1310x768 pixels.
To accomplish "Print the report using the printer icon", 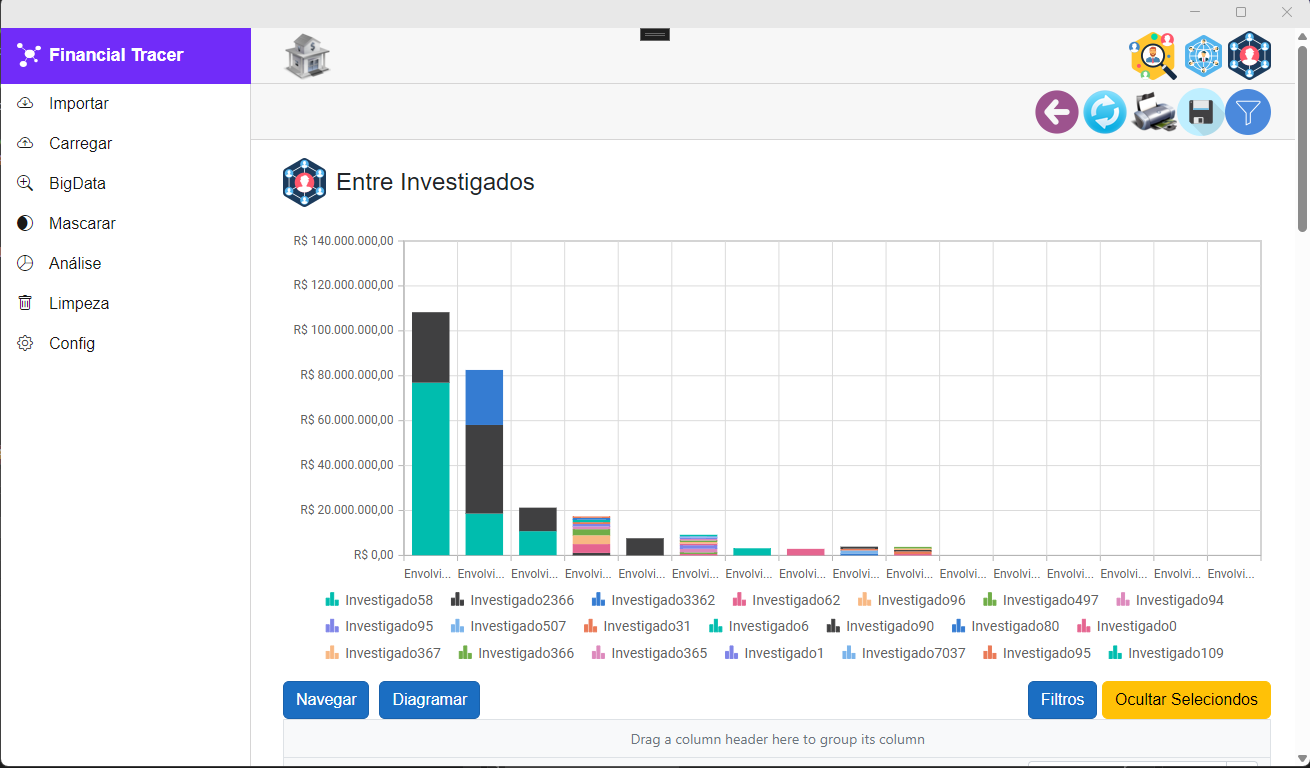I will (1154, 112).
